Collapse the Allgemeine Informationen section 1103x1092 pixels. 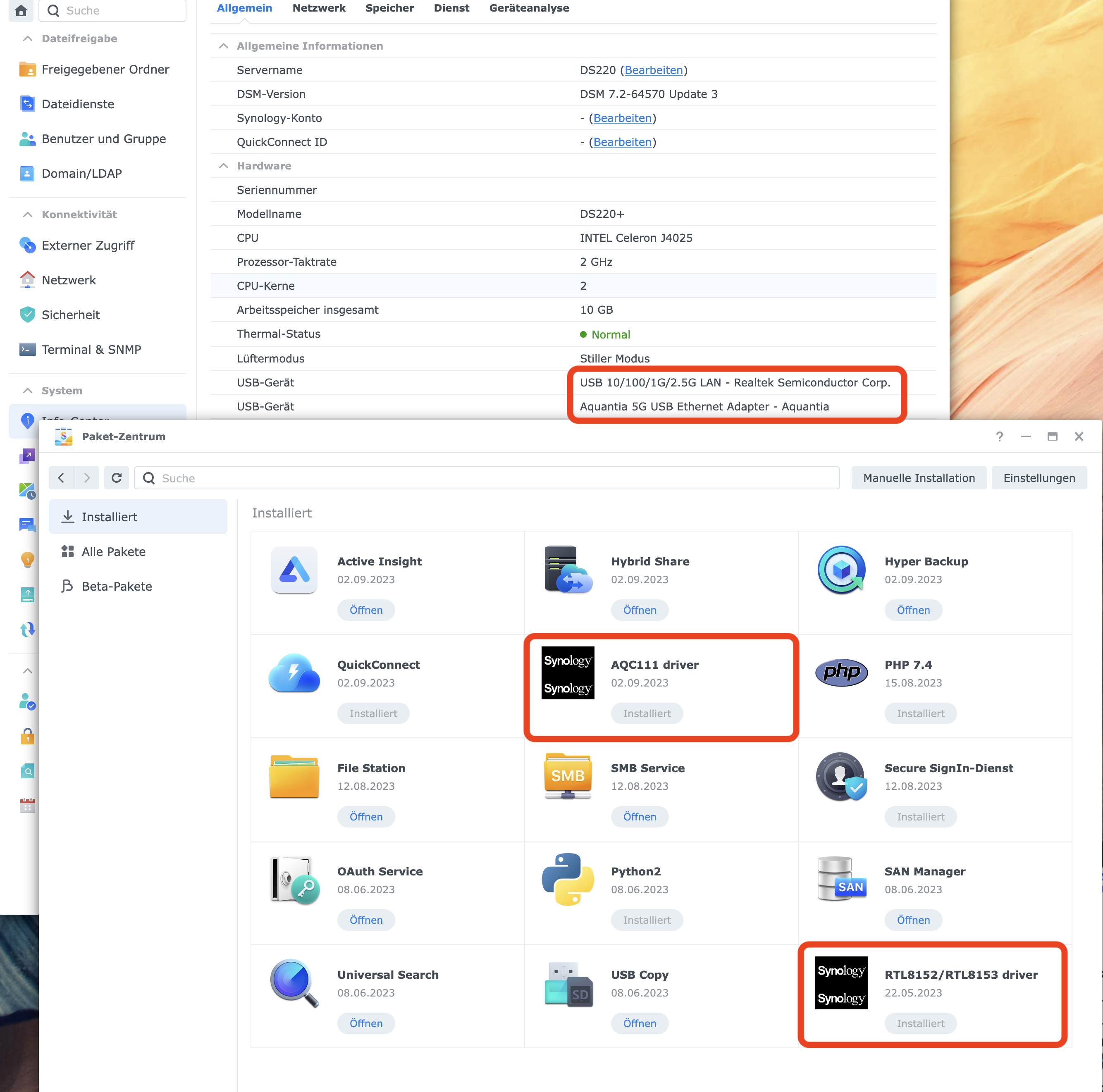click(x=223, y=45)
